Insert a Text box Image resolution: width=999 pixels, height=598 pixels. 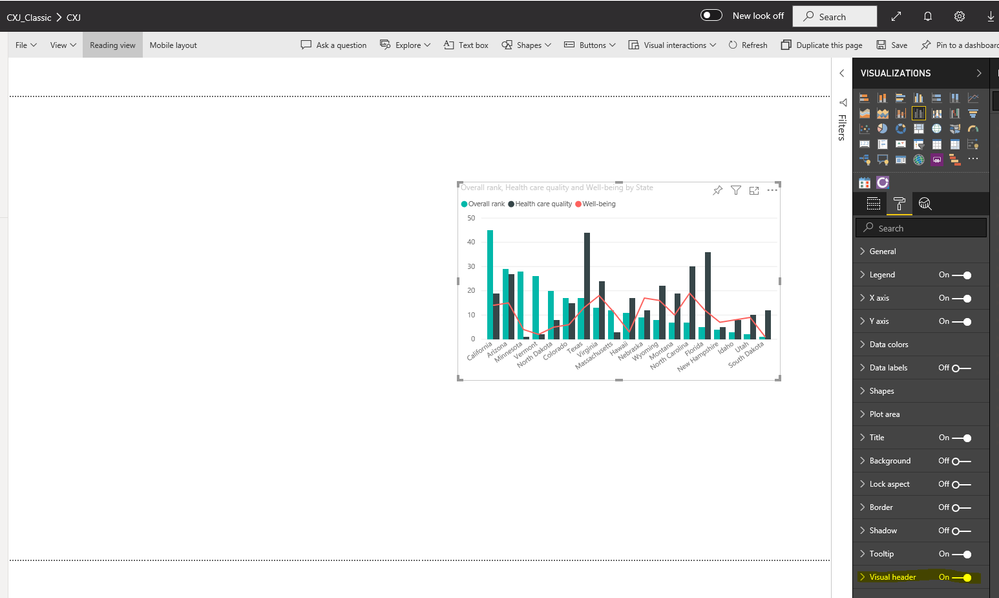click(x=466, y=45)
